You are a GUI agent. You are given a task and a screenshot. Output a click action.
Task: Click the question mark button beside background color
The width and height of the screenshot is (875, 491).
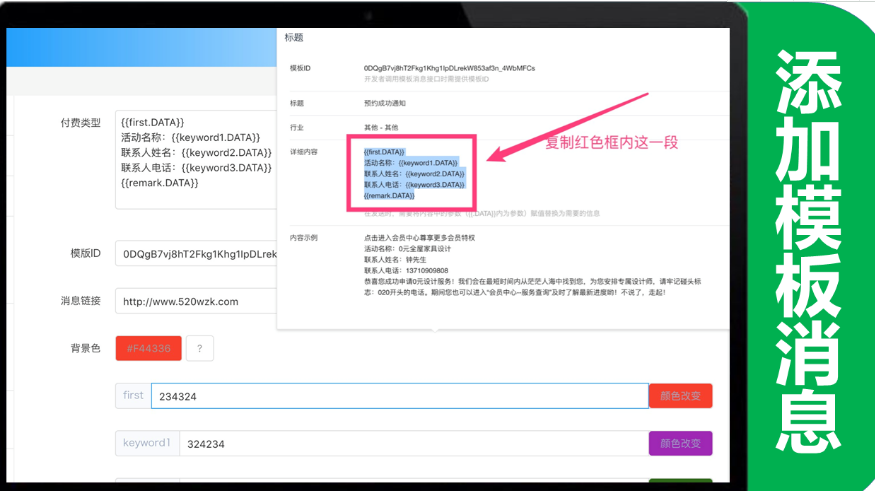click(200, 348)
